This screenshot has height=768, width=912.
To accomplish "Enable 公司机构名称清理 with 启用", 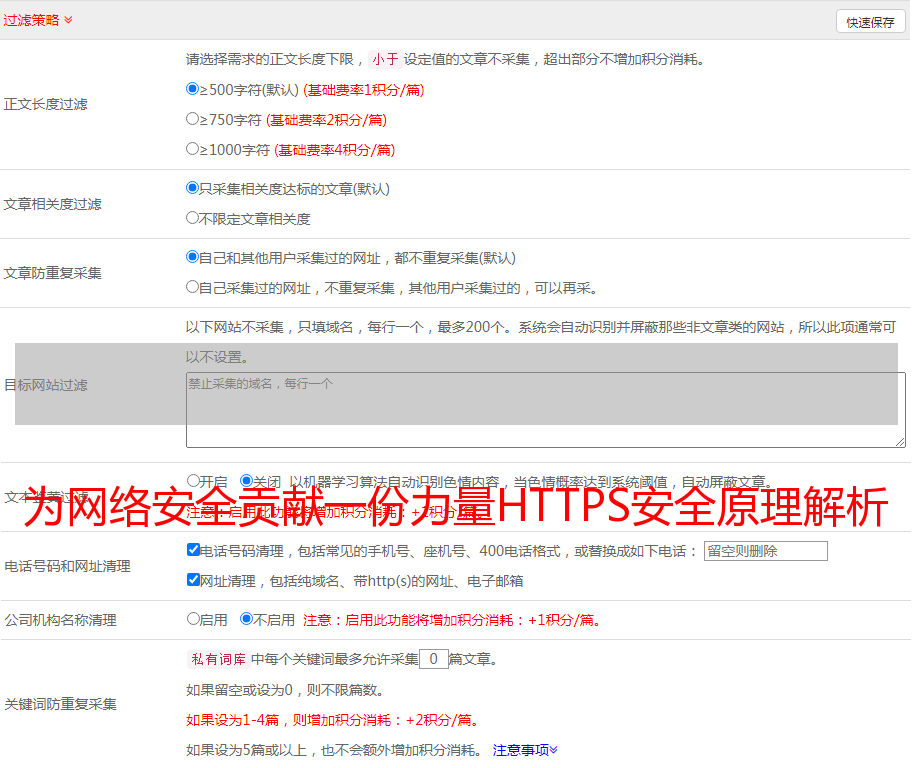I will click(x=193, y=619).
